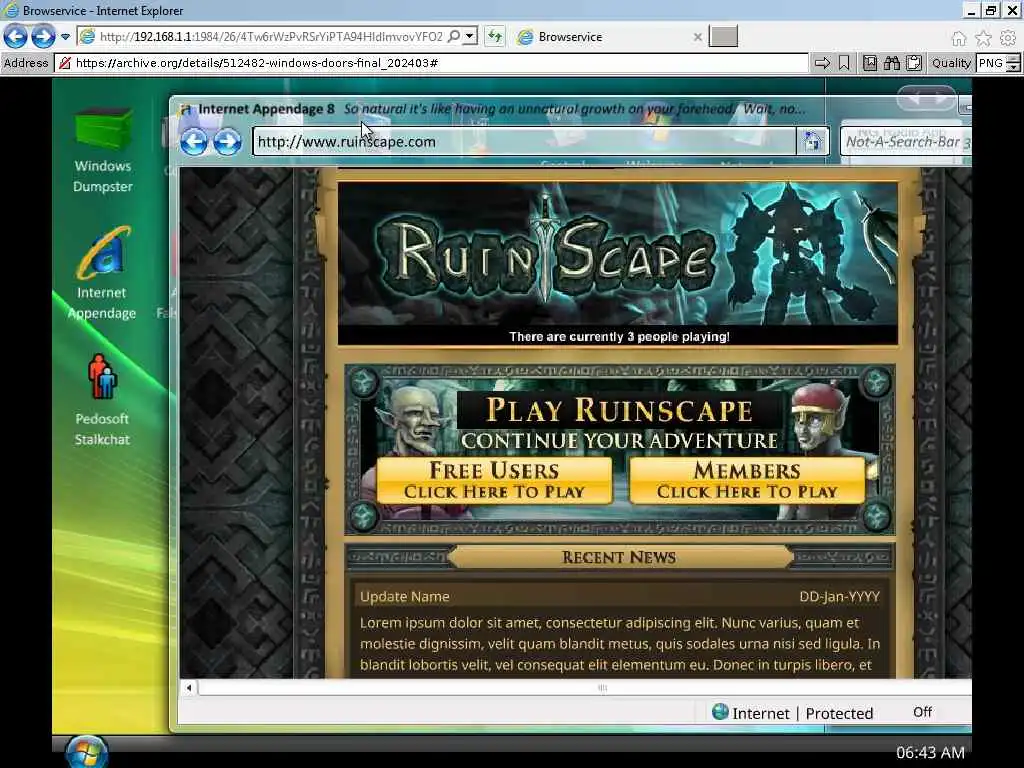Click the refresh icon beside ruinscape URL

point(812,142)
